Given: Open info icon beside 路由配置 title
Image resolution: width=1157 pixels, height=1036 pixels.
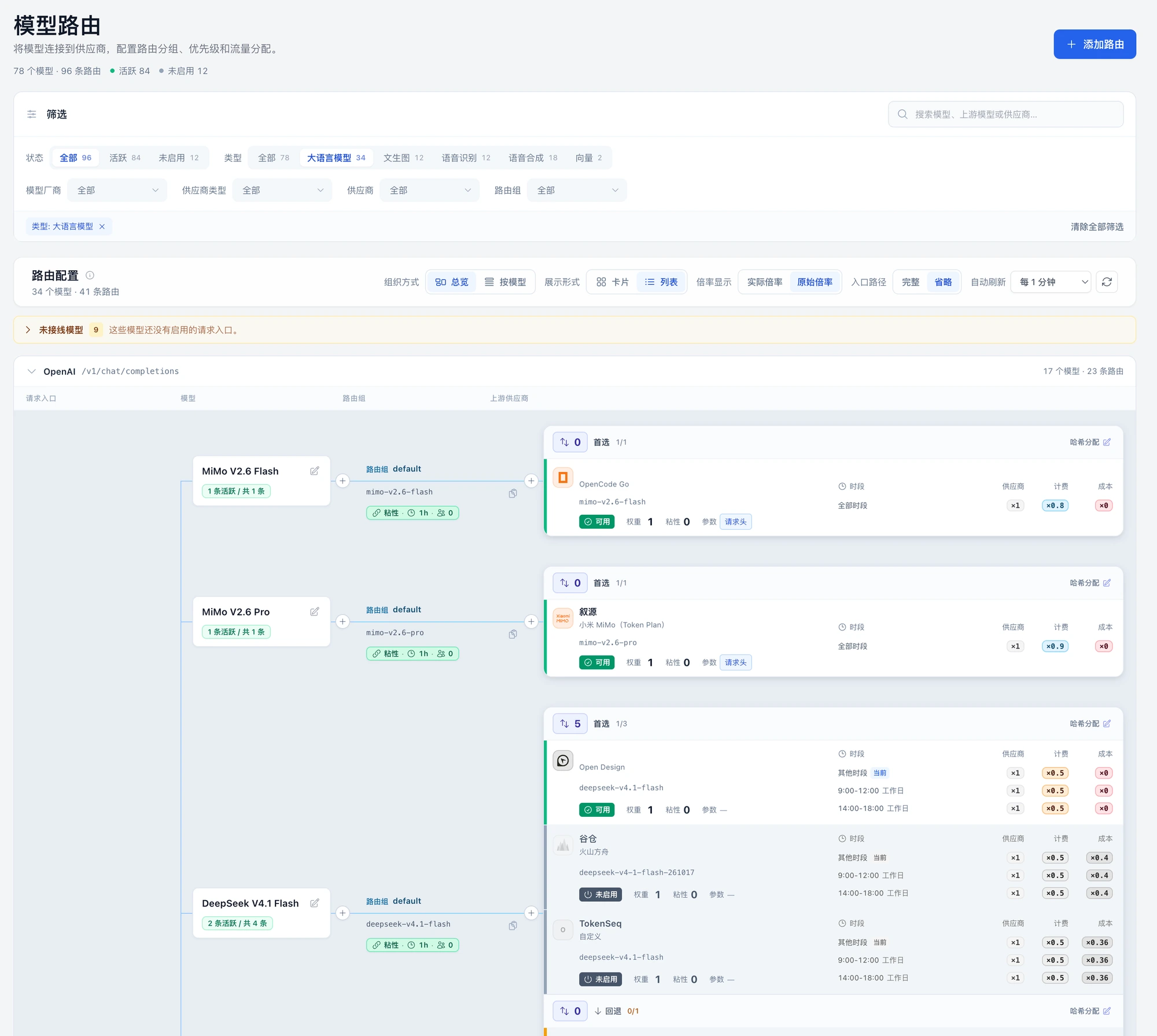Looking at the screenshot, I should (x=90, y=275).
